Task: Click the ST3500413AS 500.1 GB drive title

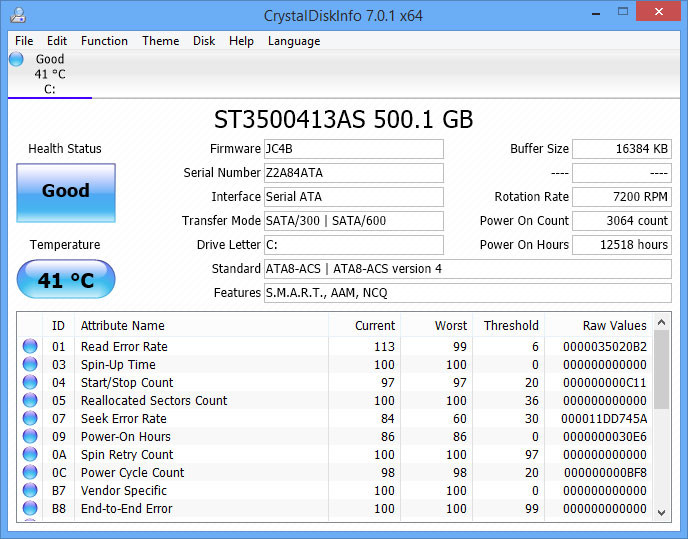Action: (344, 119)
